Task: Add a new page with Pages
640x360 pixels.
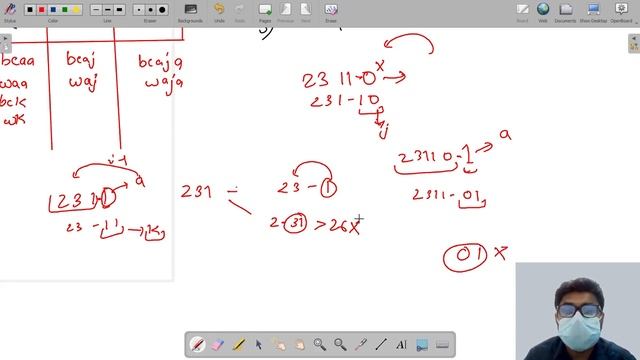Action: click(265, 12)
